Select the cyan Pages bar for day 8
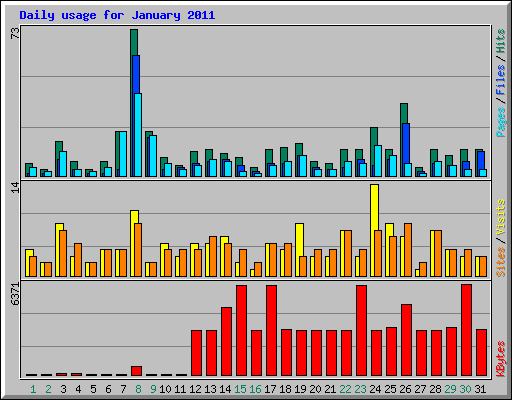 138,135
